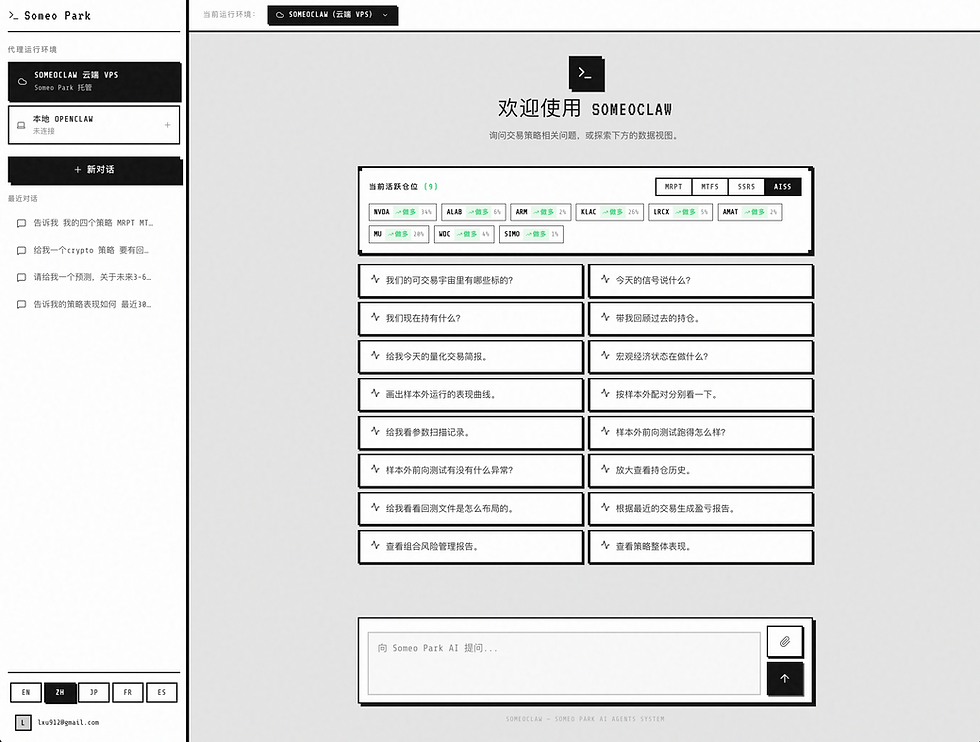Choose suggestion 根据最近的交易生成盈亏报告。
This screenshot has width=980, height=742.
pyautogui.click(x=701, y=509)
